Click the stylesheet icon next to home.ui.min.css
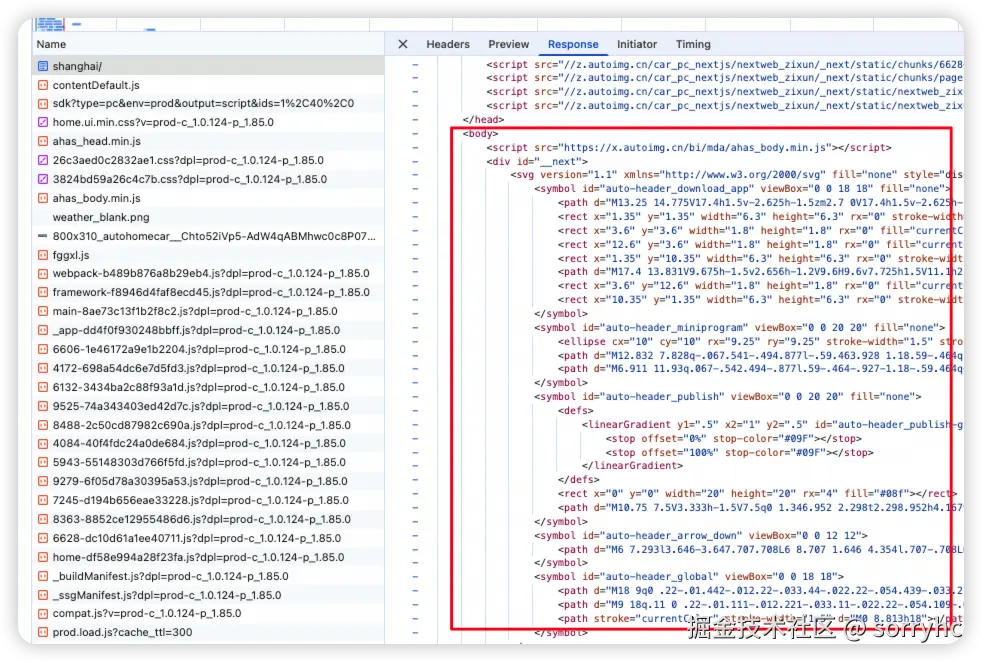Image resolution: width=982 pixels, height=662 pixels. [43, 122]
